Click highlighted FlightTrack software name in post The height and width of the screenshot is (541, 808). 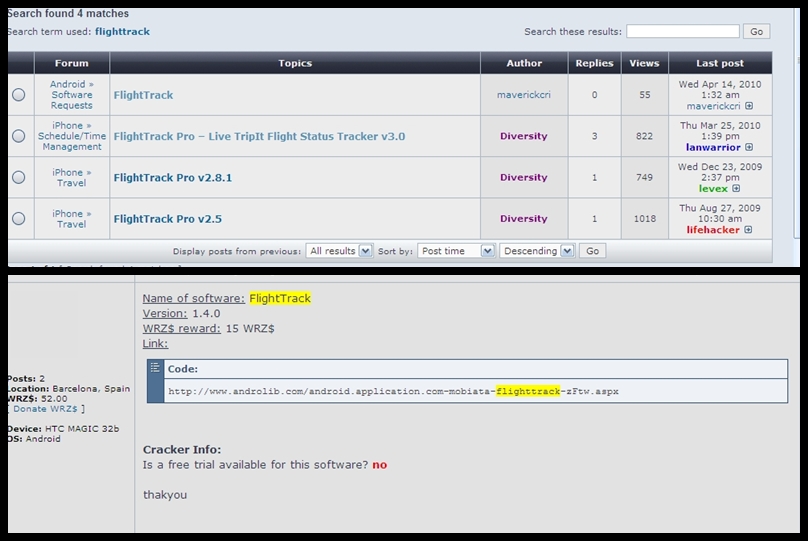280,298
